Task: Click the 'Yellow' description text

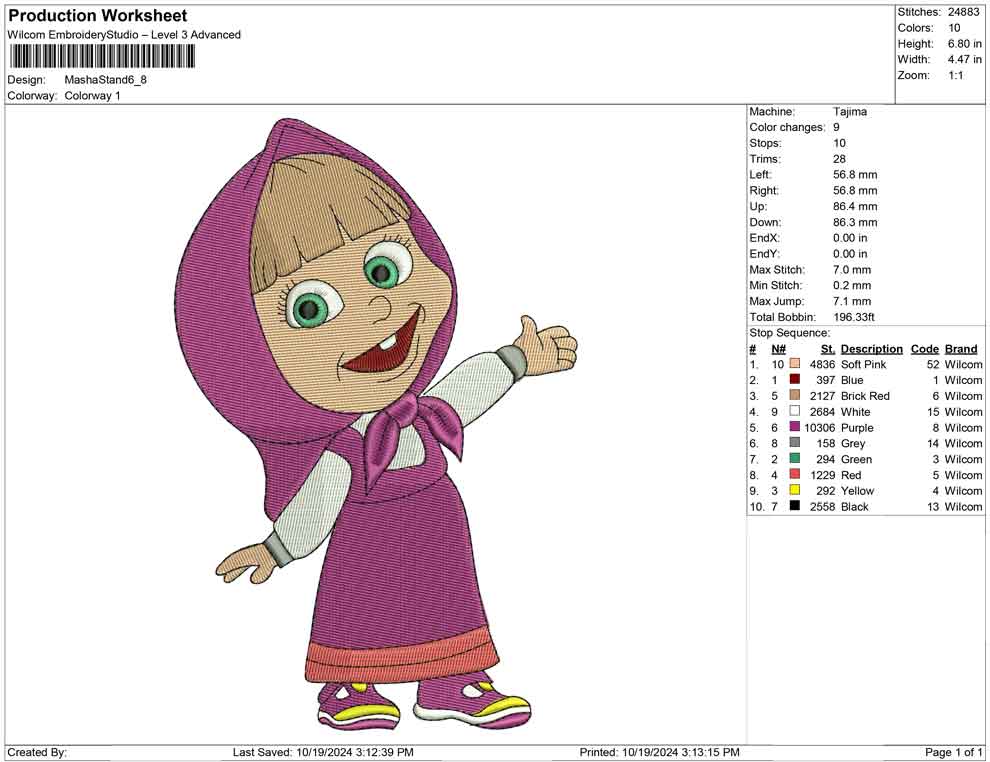Action: click(x=857, y=491)
